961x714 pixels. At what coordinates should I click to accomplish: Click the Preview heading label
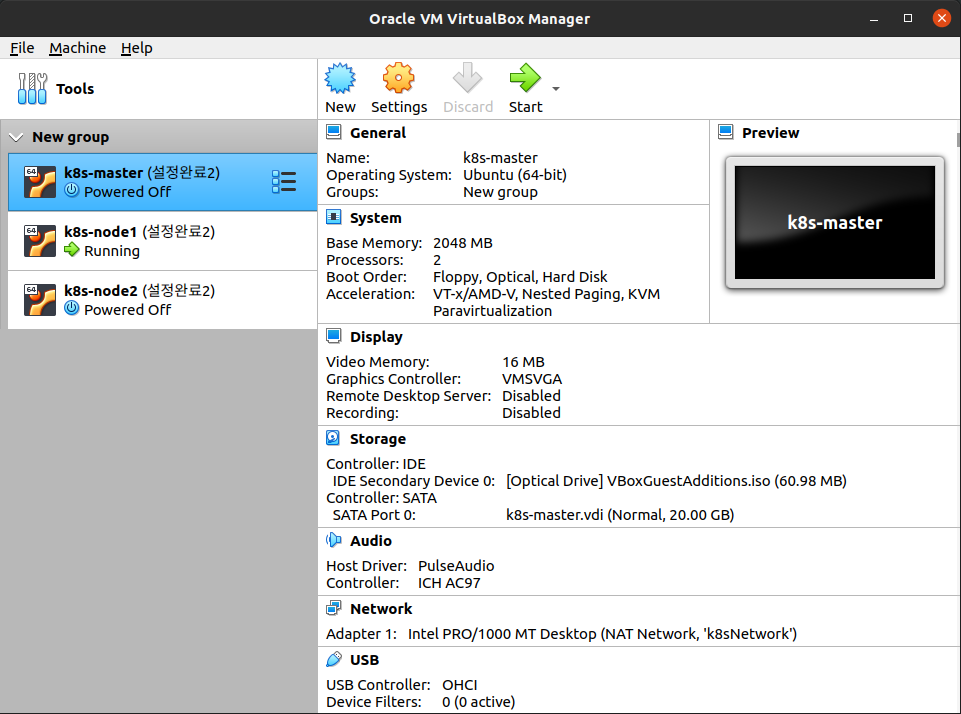[770, 133]
